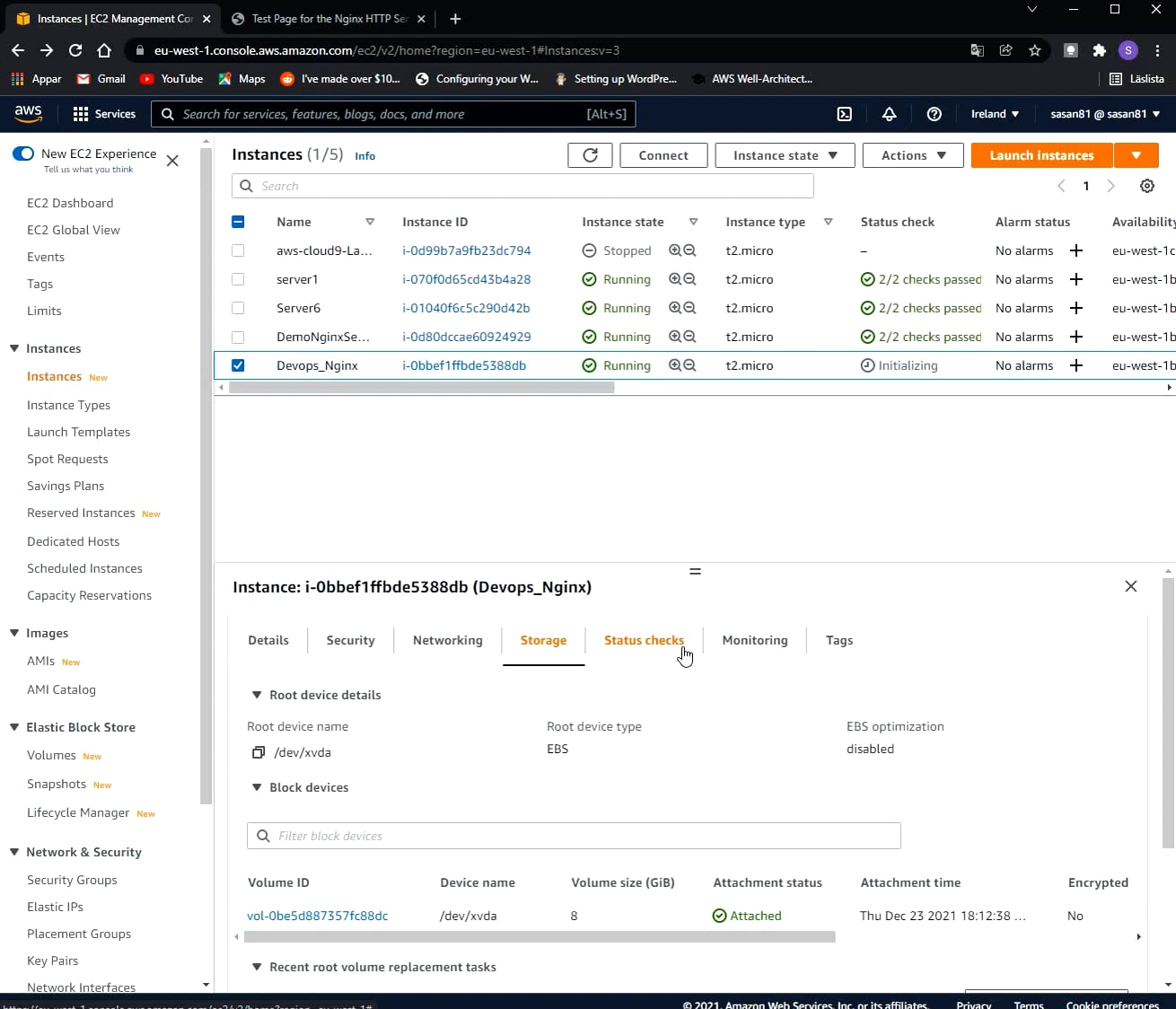Click the AWS logo home icon
This screenshot has height=1009, width=1176.
[28, 114]
